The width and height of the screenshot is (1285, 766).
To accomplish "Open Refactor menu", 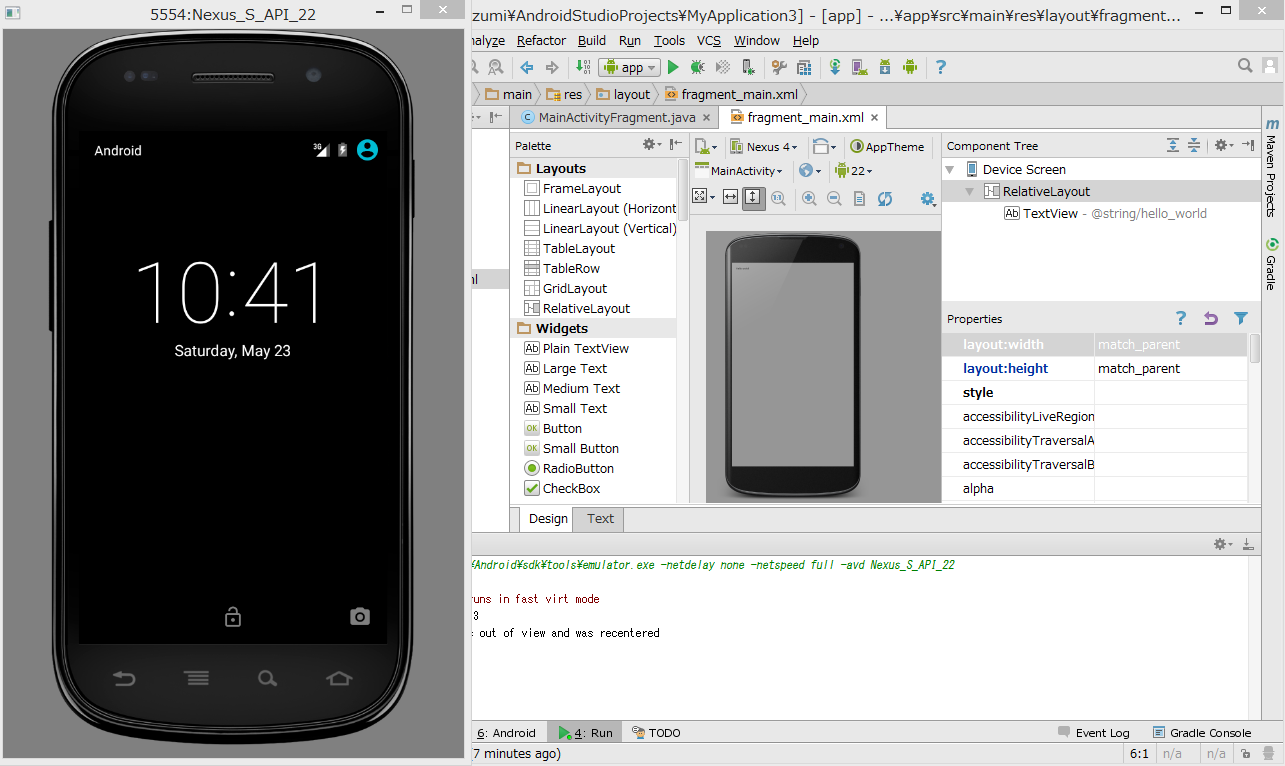I will pos(541,41).
